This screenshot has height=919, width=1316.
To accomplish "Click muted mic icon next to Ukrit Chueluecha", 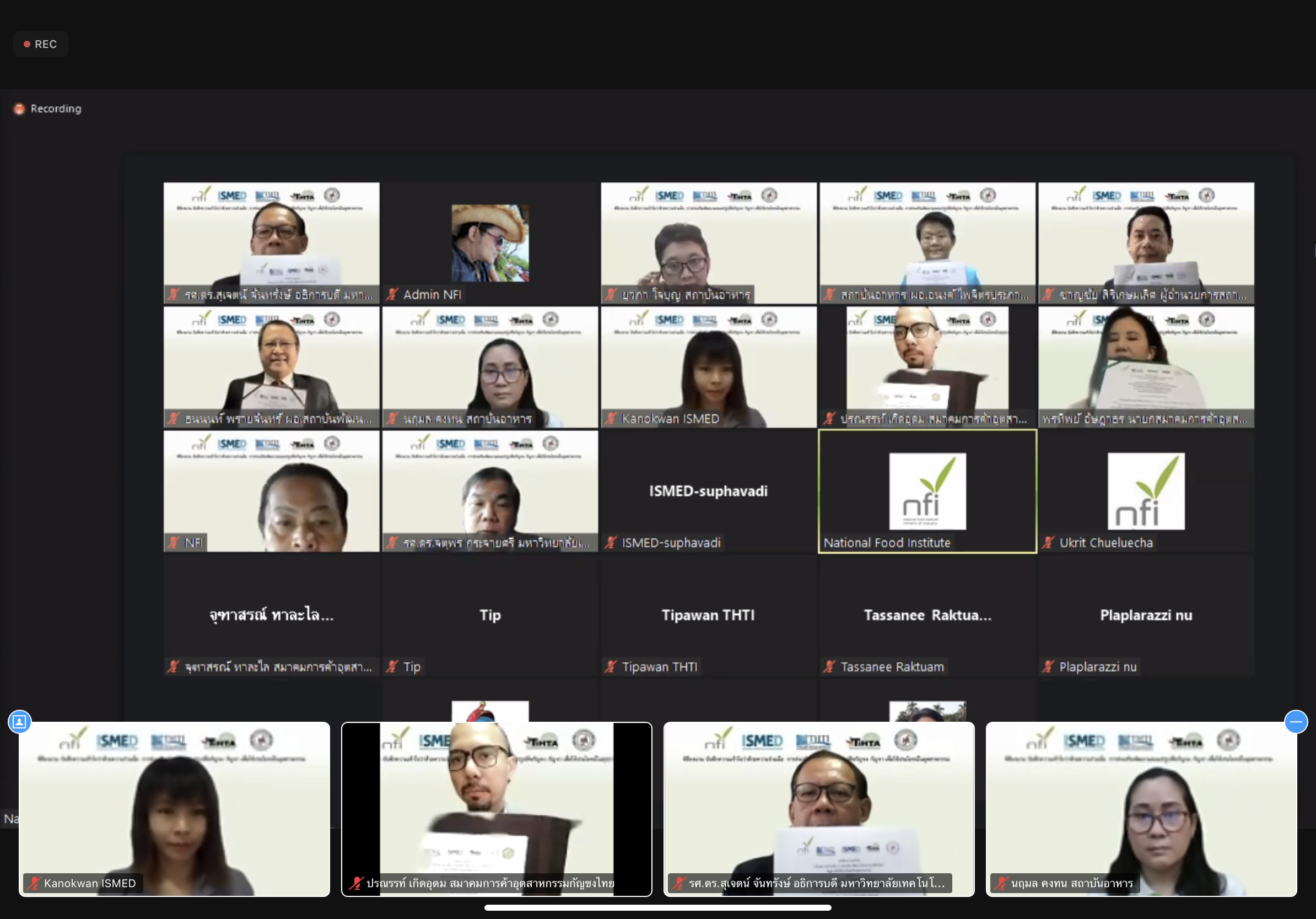I will click(x=1048, y=543).
